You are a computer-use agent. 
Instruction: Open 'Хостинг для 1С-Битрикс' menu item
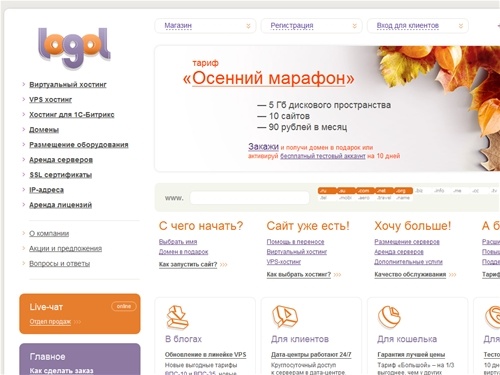[x=72, y=115]
